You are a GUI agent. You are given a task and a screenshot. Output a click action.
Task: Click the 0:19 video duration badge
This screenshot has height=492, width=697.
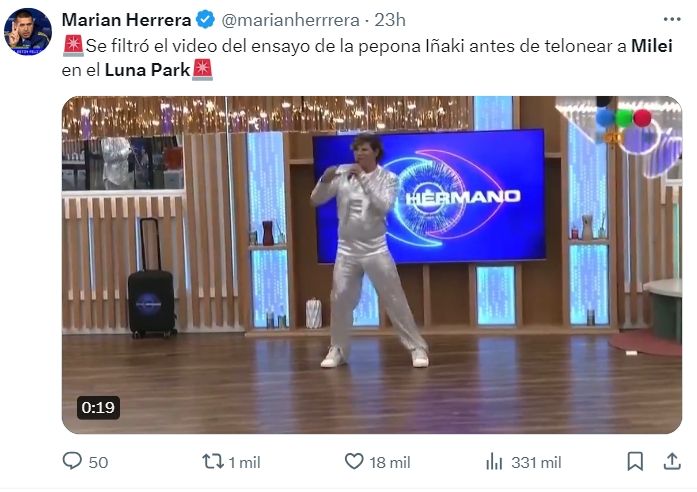coord(98,408)
